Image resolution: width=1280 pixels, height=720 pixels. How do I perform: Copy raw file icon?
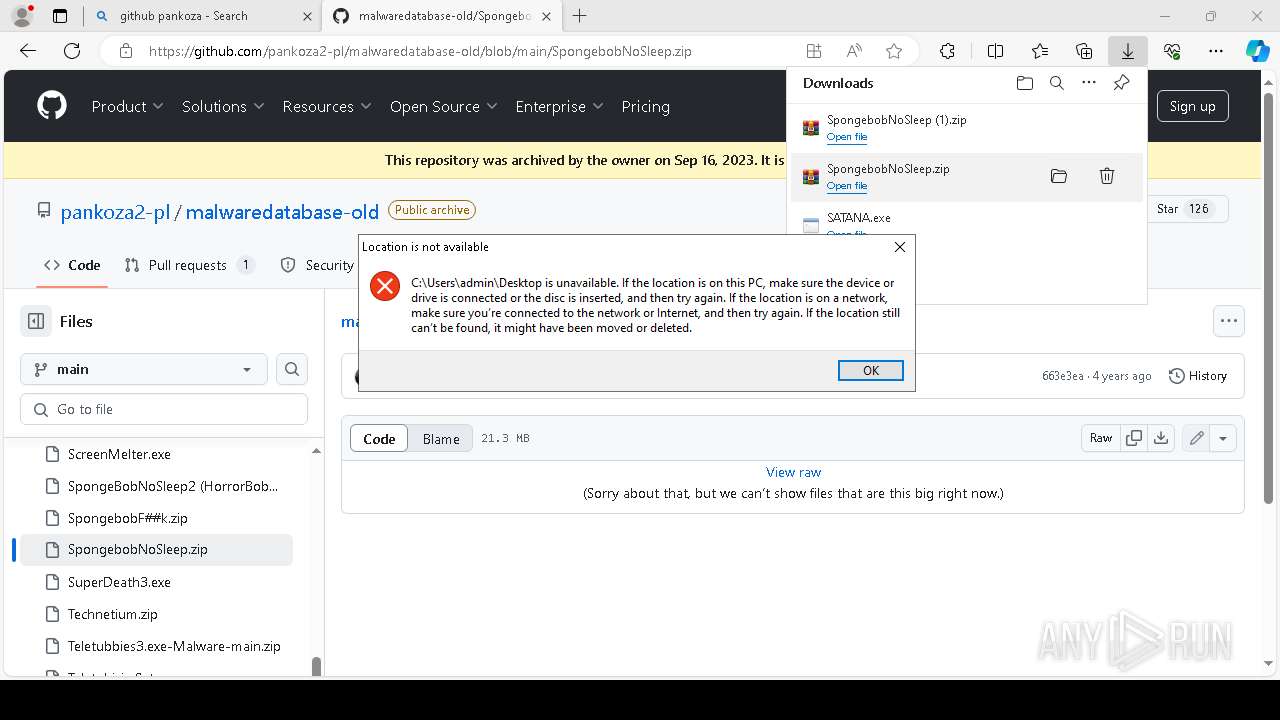click(1134, 438)
